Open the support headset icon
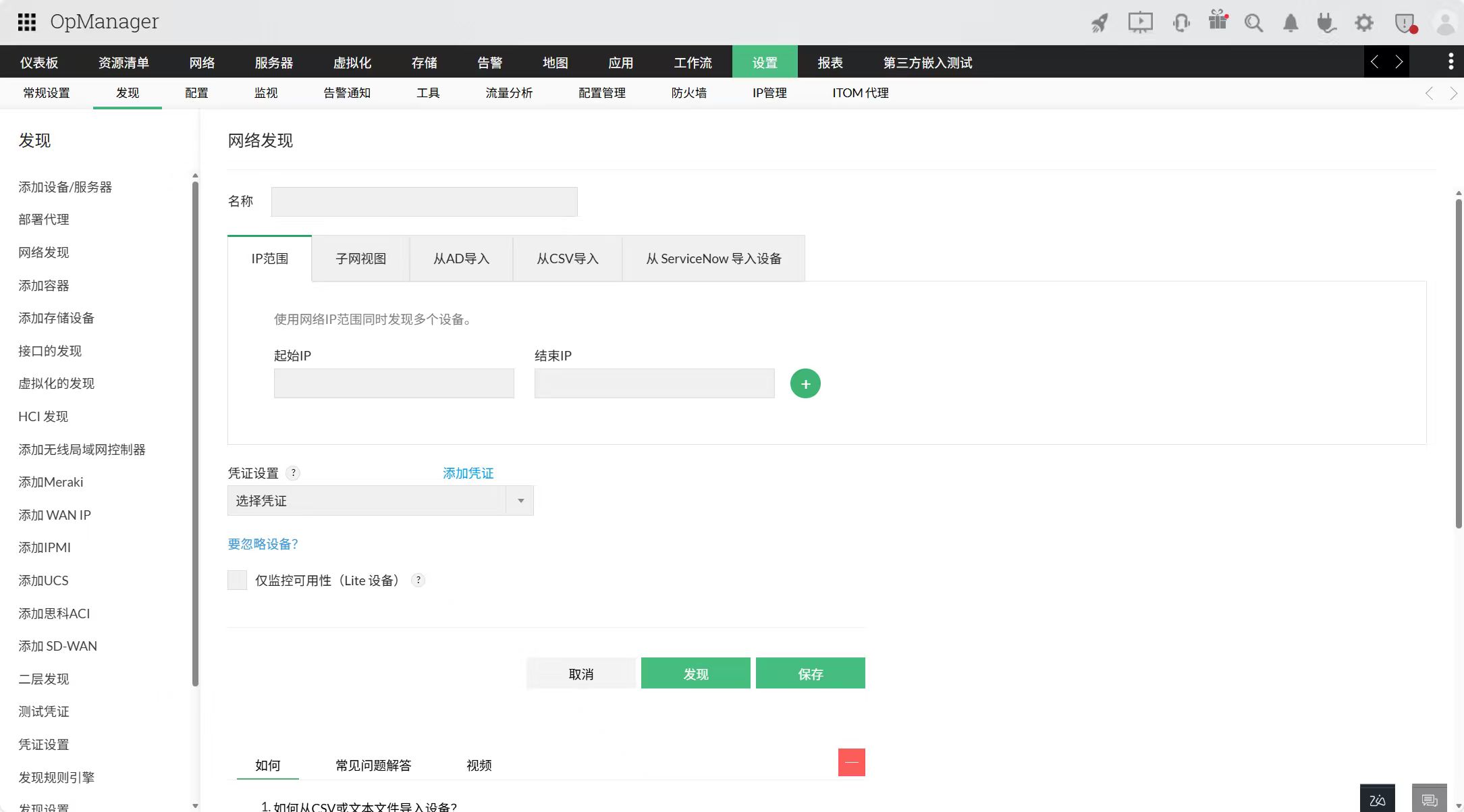1464x812 pixels. click(1182, 22)
